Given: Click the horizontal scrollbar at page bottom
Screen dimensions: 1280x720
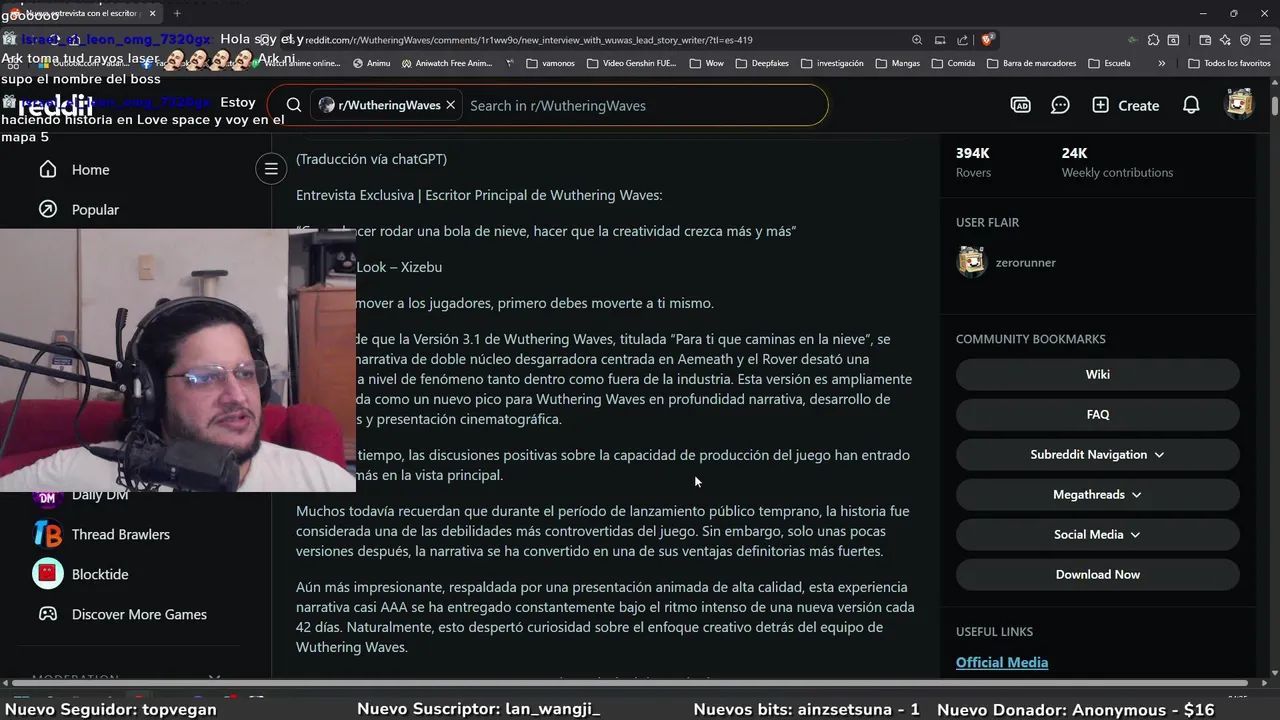Looking at the screenshot, I should pos(630,683).
